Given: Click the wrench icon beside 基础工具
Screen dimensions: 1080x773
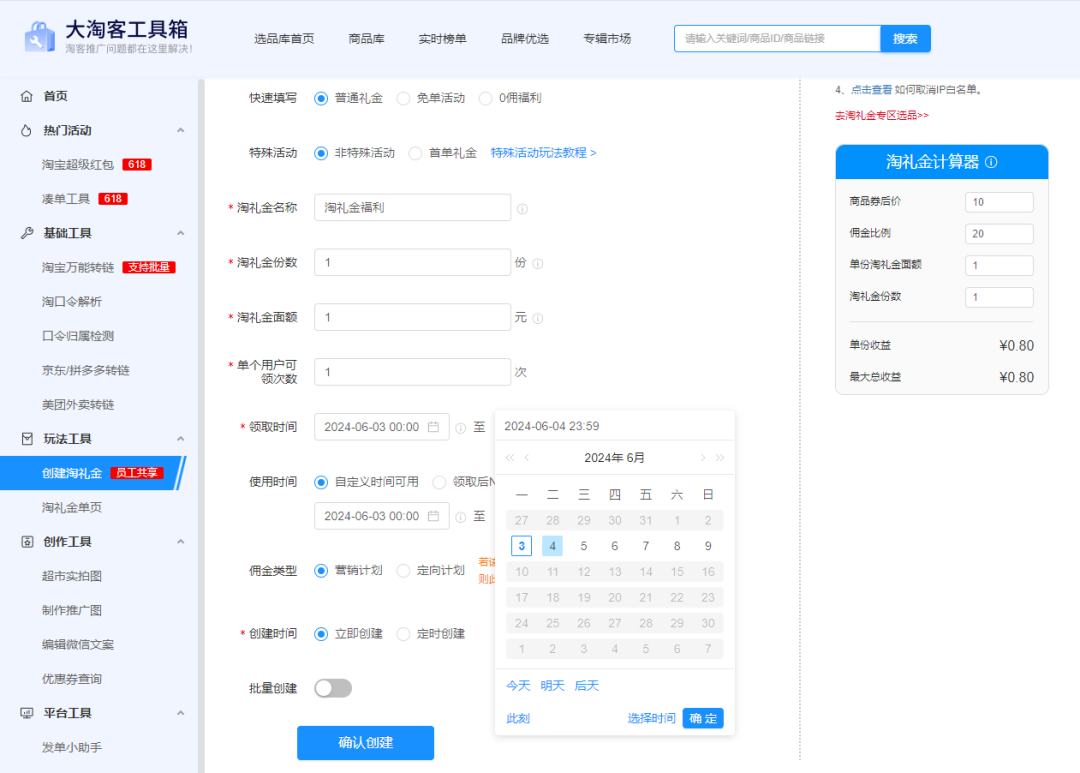Looking at the screenshot, I should coord(26,233).
